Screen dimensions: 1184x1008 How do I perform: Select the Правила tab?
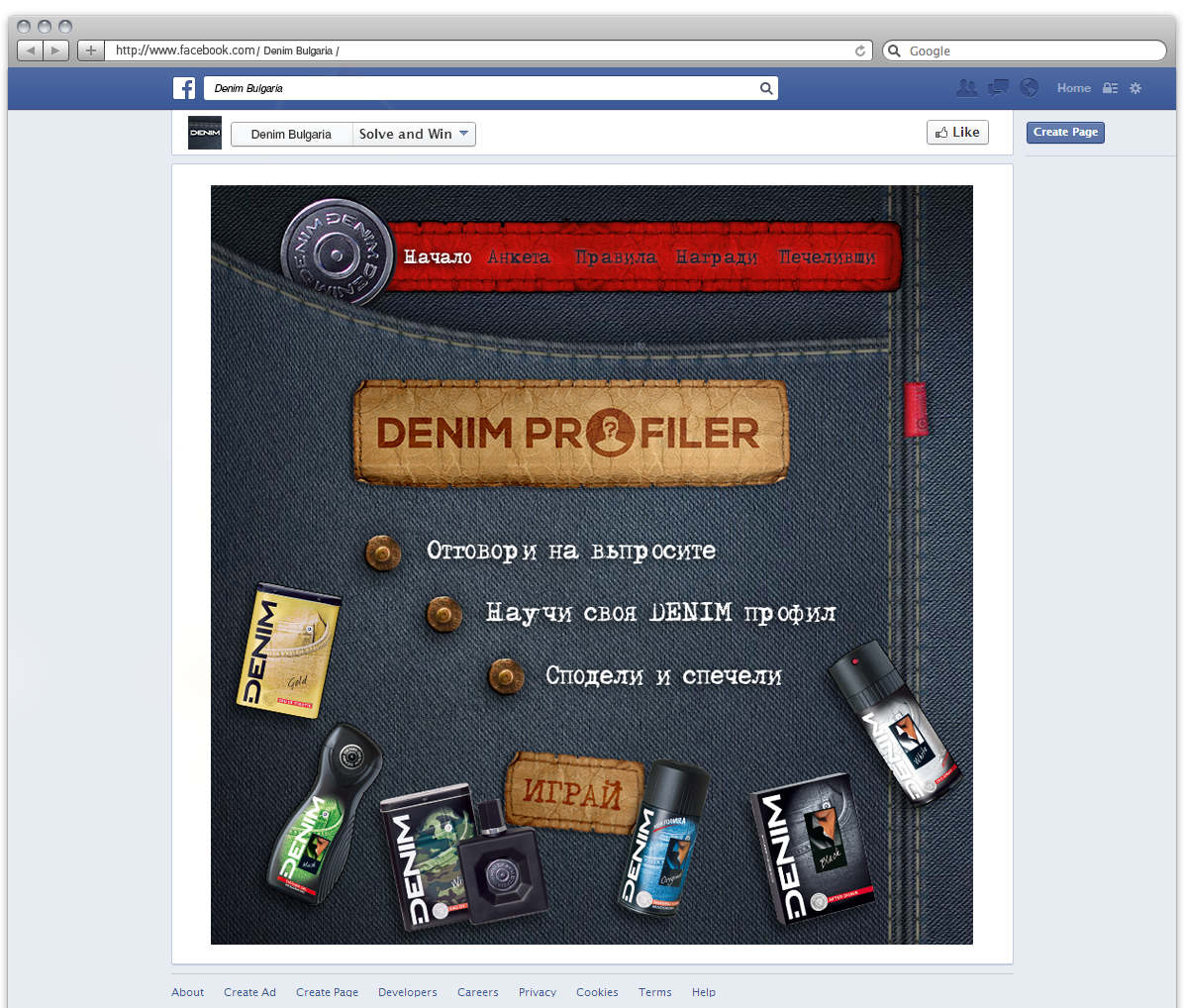pos(616,257)
